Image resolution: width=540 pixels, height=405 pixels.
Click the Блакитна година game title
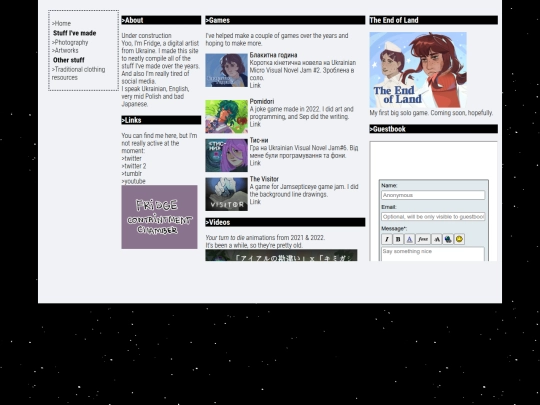coord(273,55)
